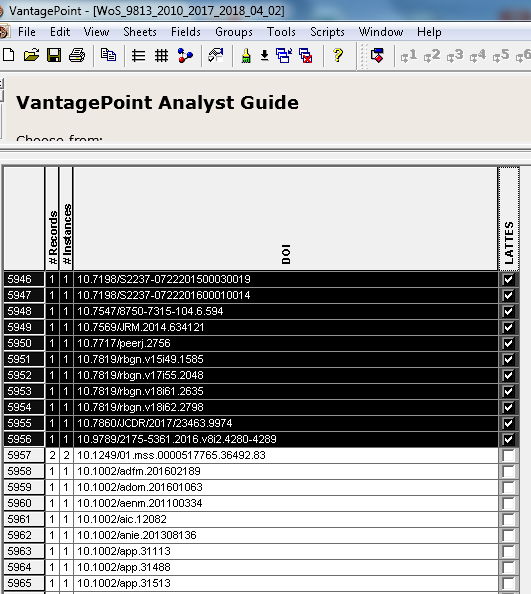Select DOI 10.1249/01.mss.0000517765.36492.83
This screenshot has height=594, width=531.
(286, 455)
